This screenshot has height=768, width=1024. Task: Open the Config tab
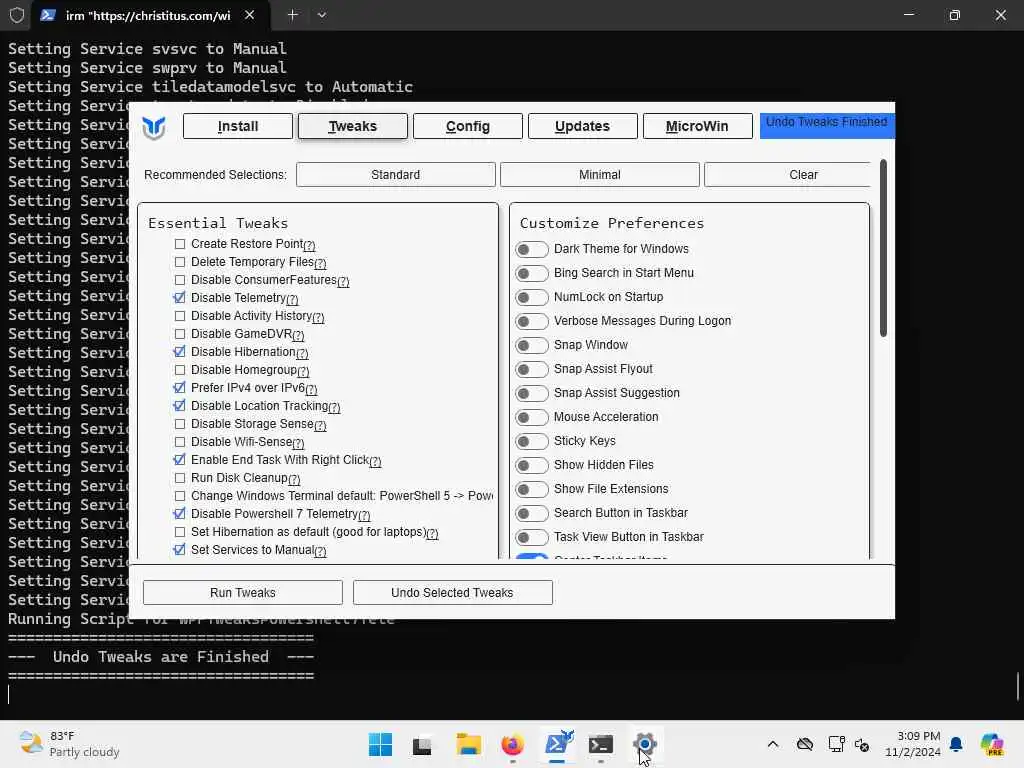click(x=468, y=126)
